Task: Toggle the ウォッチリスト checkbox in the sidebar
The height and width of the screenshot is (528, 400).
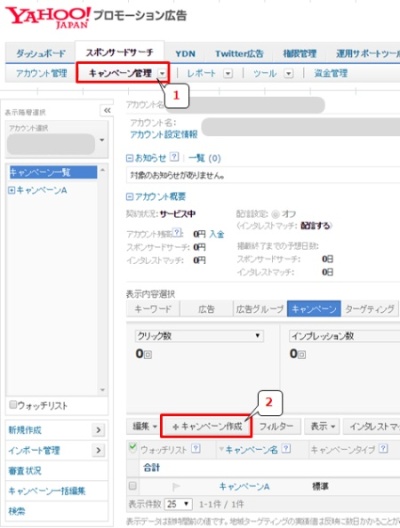Action: [x=13, y=404]
